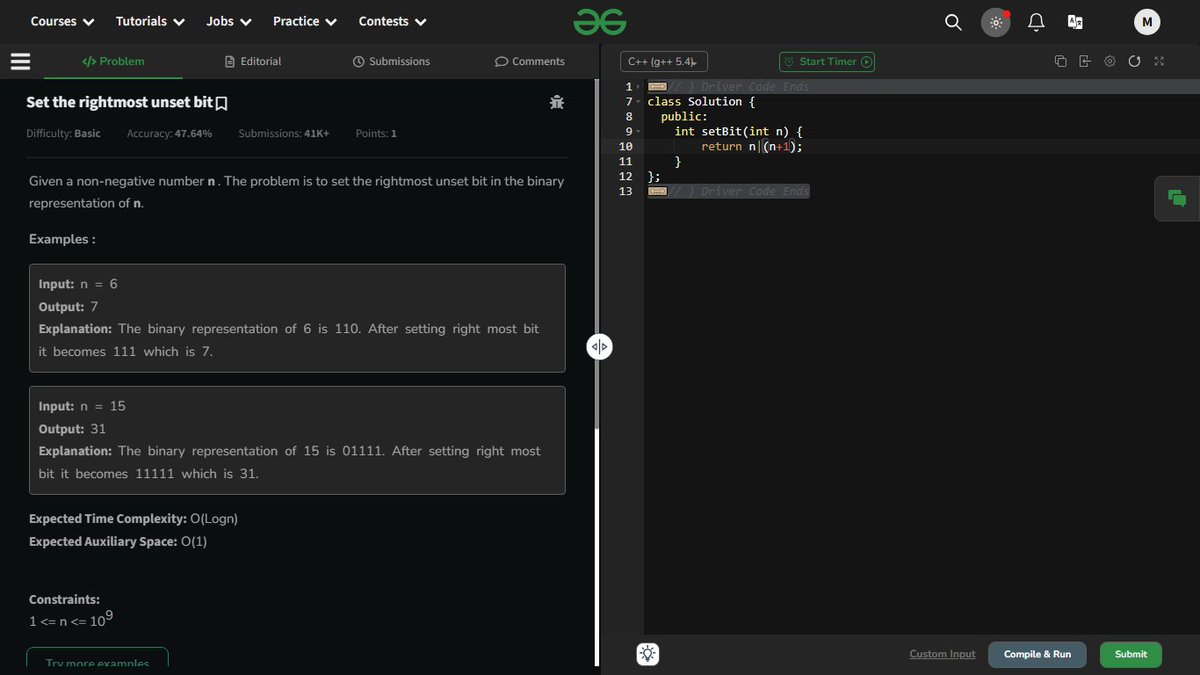Click the 'Input: n = 6' example text
This screenshot has height=675, width=1200.
click(x=78, y=284)
